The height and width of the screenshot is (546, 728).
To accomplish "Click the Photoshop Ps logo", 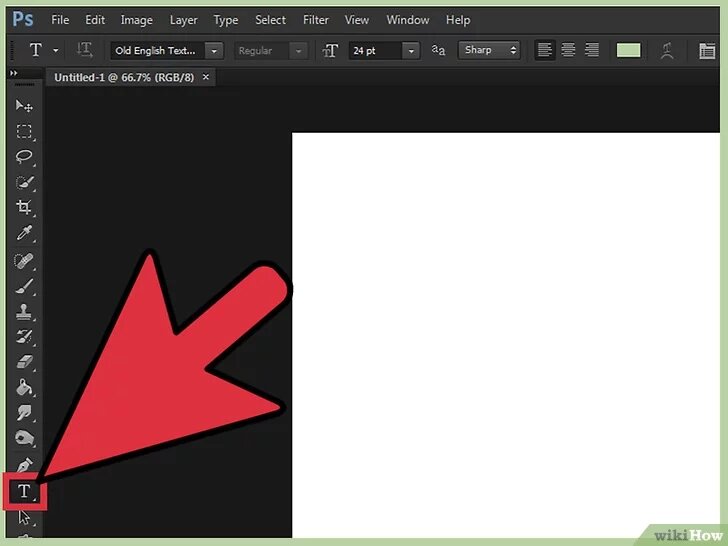I will 23,20.
